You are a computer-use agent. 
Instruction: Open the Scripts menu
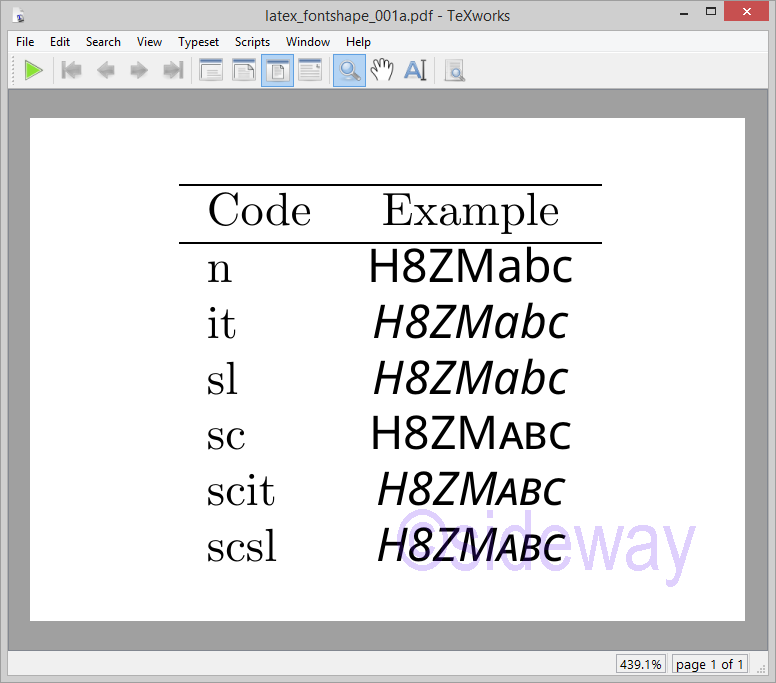252,42
